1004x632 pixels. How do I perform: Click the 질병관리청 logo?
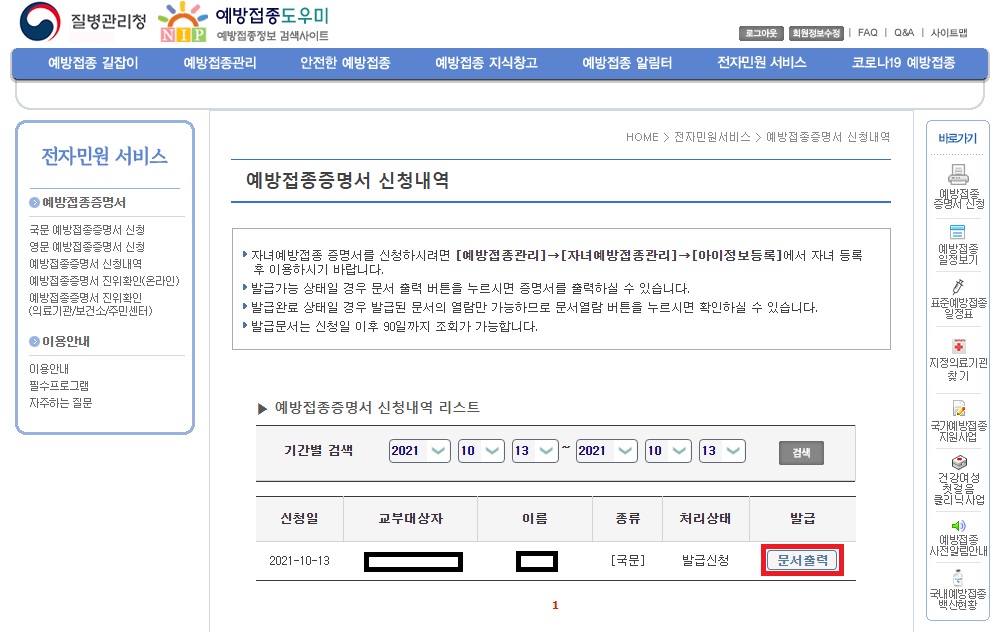coord(83,22)
